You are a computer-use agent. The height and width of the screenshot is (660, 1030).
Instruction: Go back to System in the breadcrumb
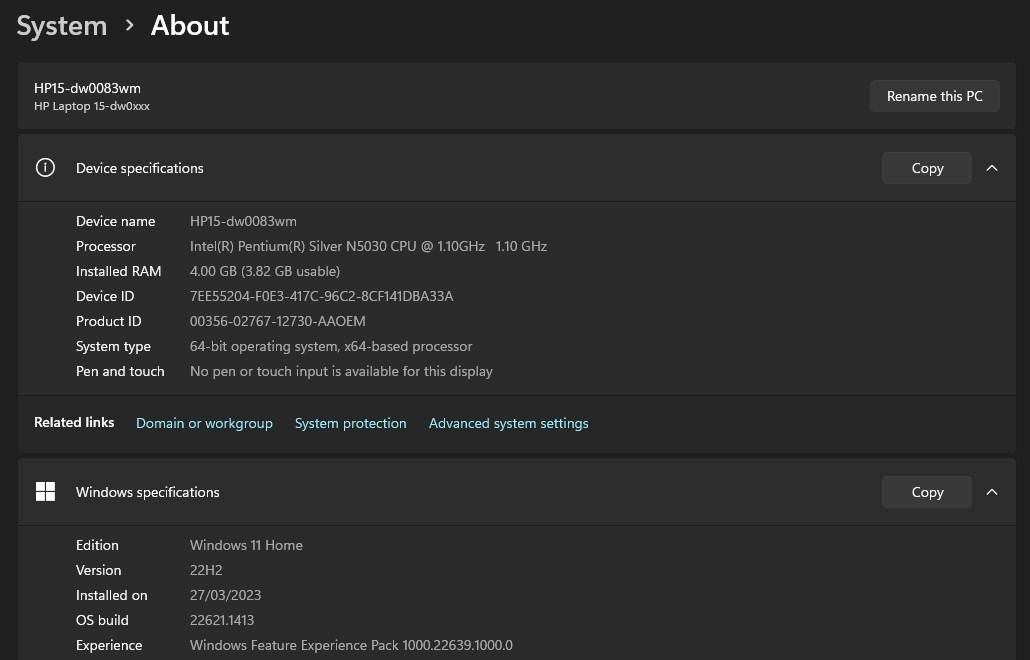click(62, 26)
